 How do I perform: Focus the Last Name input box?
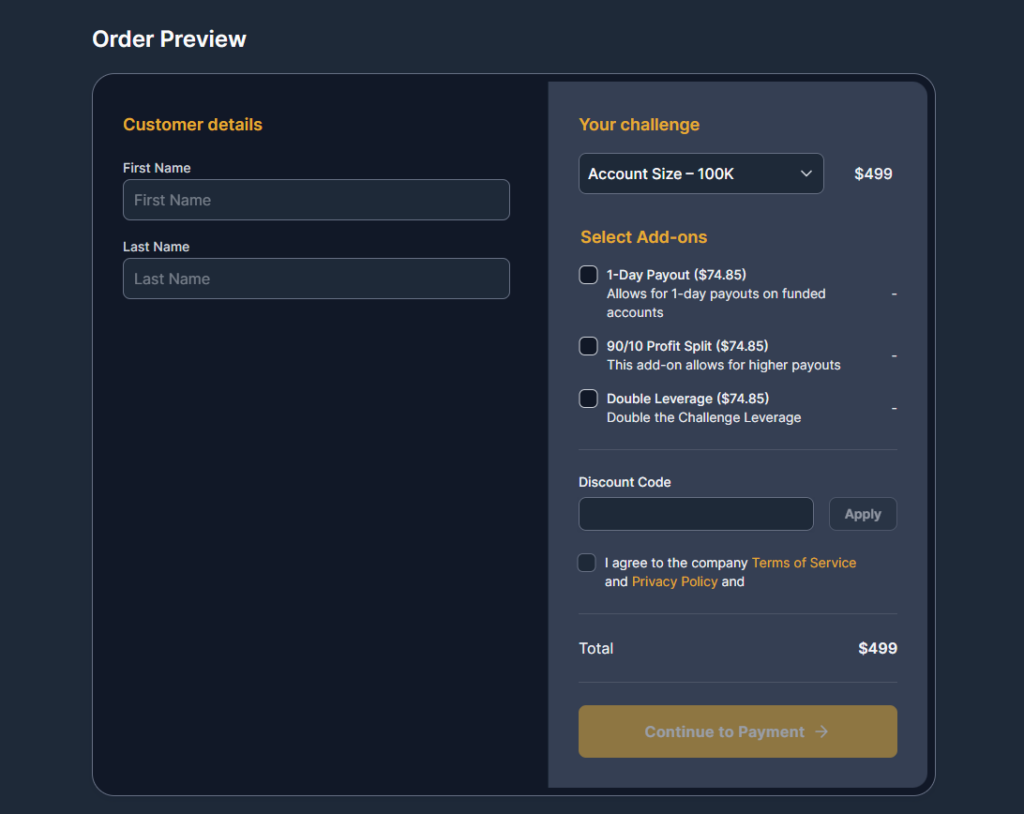tap(316, 279)
